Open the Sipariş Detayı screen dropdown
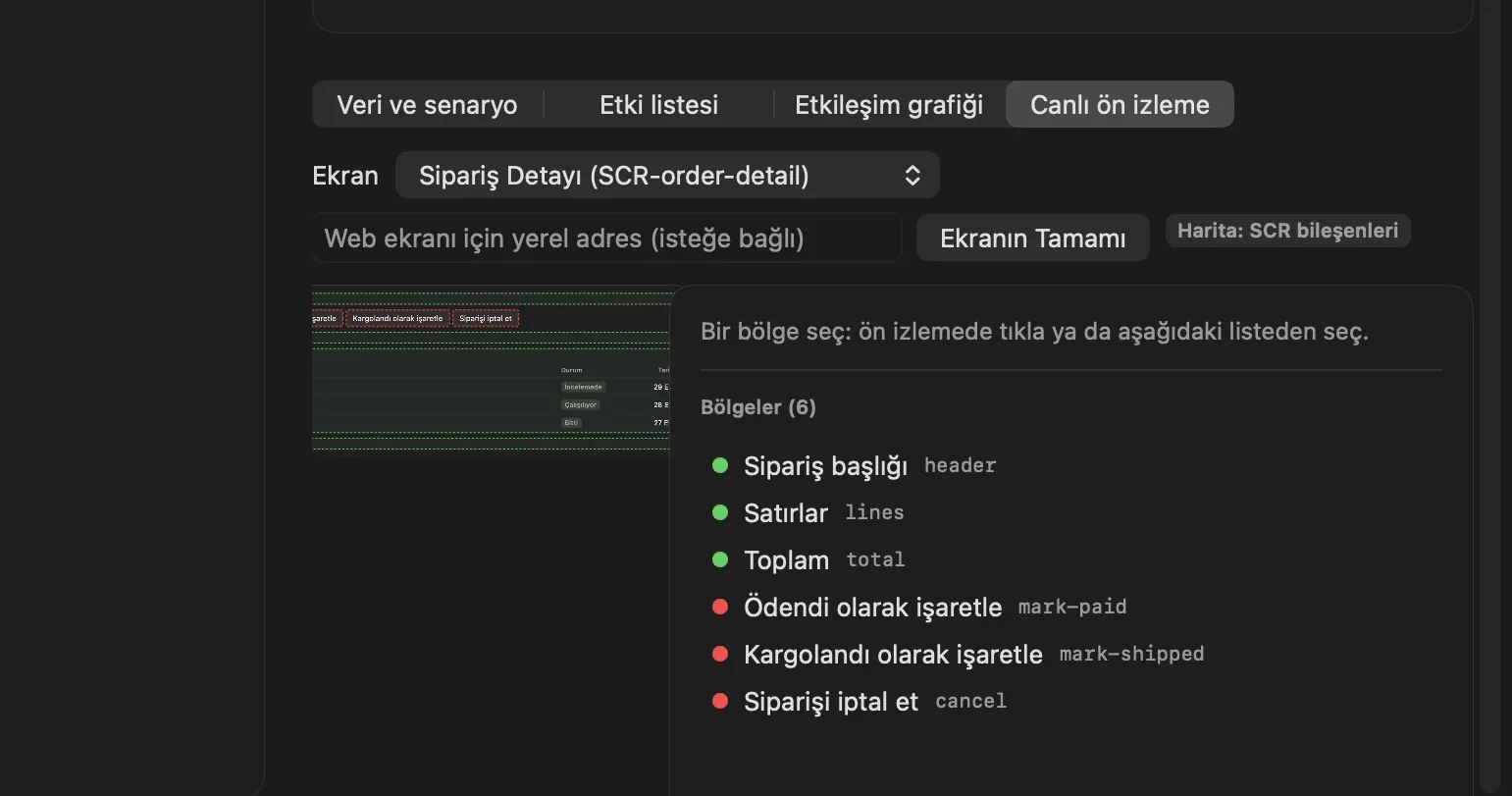The height and width of the screenshot is (796, 1512). [x=667, y=176]
